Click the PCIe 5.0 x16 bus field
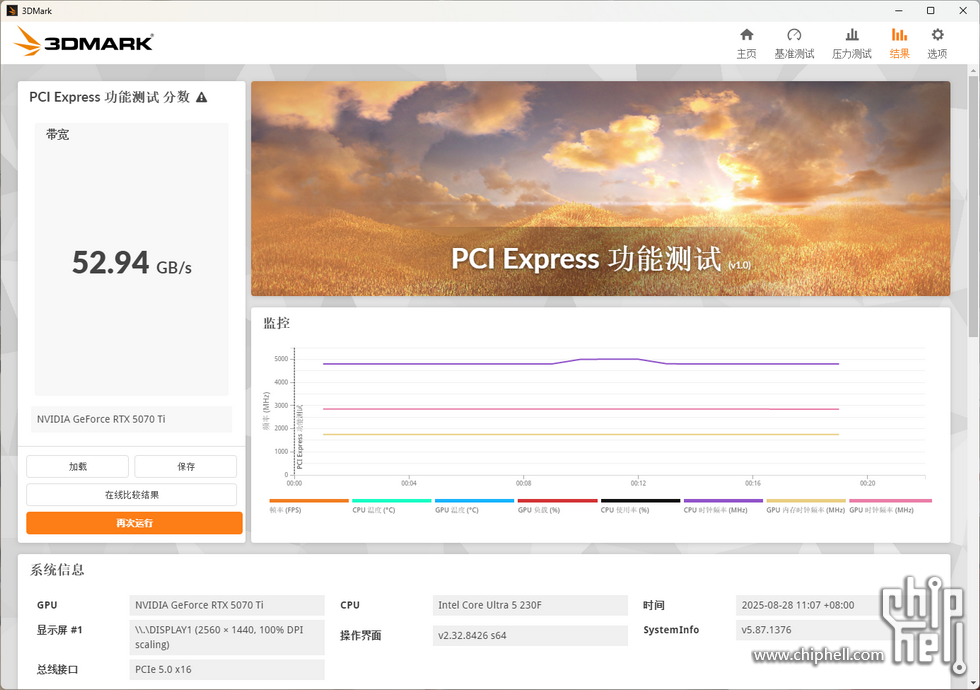The width and height of the screenshot is (980, 690). pyautogui.click(x=227, y=669)
